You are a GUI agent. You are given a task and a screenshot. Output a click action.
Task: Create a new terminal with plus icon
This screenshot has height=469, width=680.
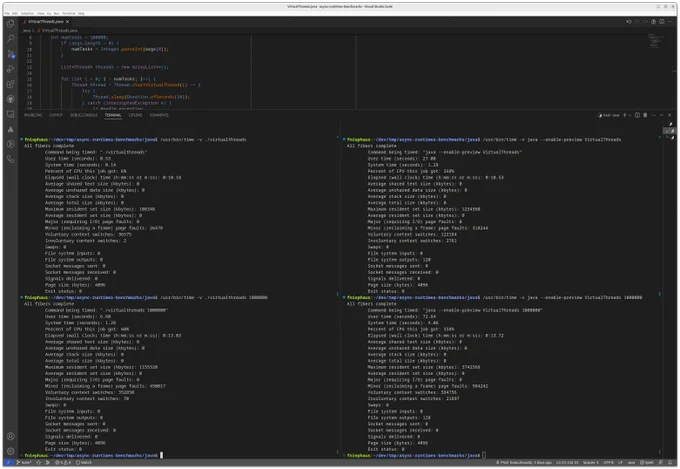pos(624,115)
